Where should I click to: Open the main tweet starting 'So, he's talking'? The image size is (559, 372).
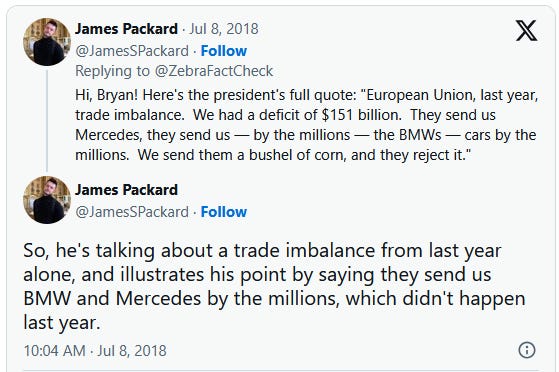275,286
